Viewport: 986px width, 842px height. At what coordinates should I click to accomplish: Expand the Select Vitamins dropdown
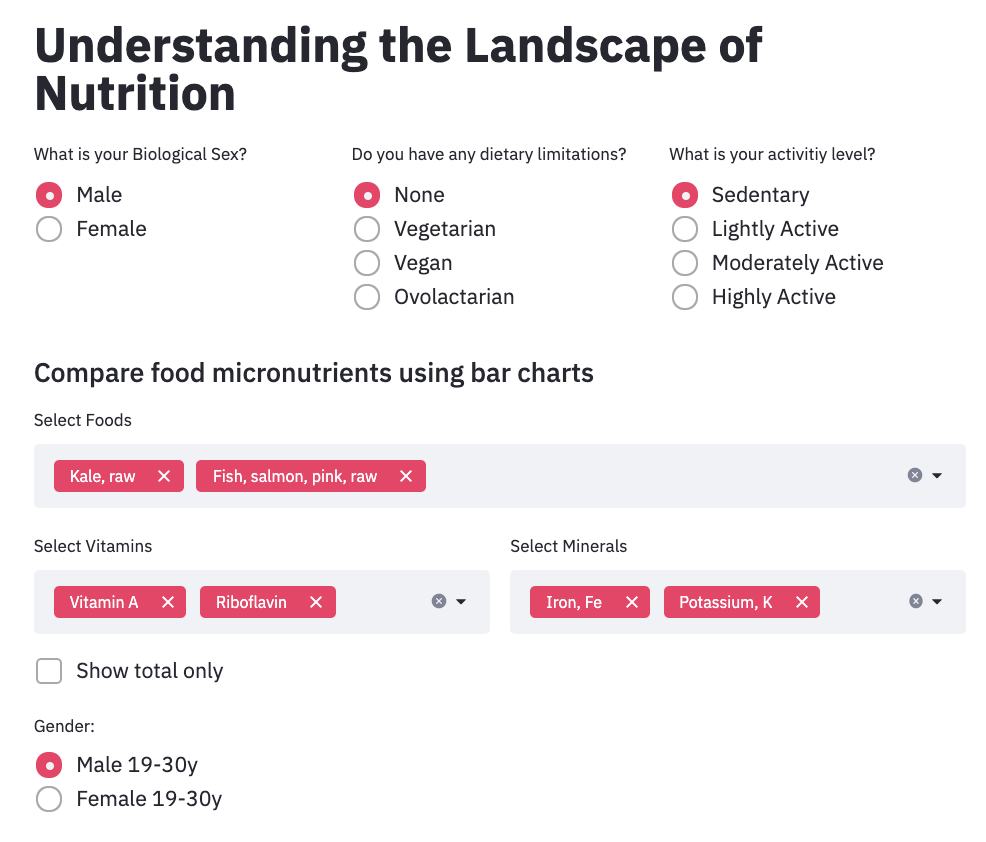[x=461, y=601]
